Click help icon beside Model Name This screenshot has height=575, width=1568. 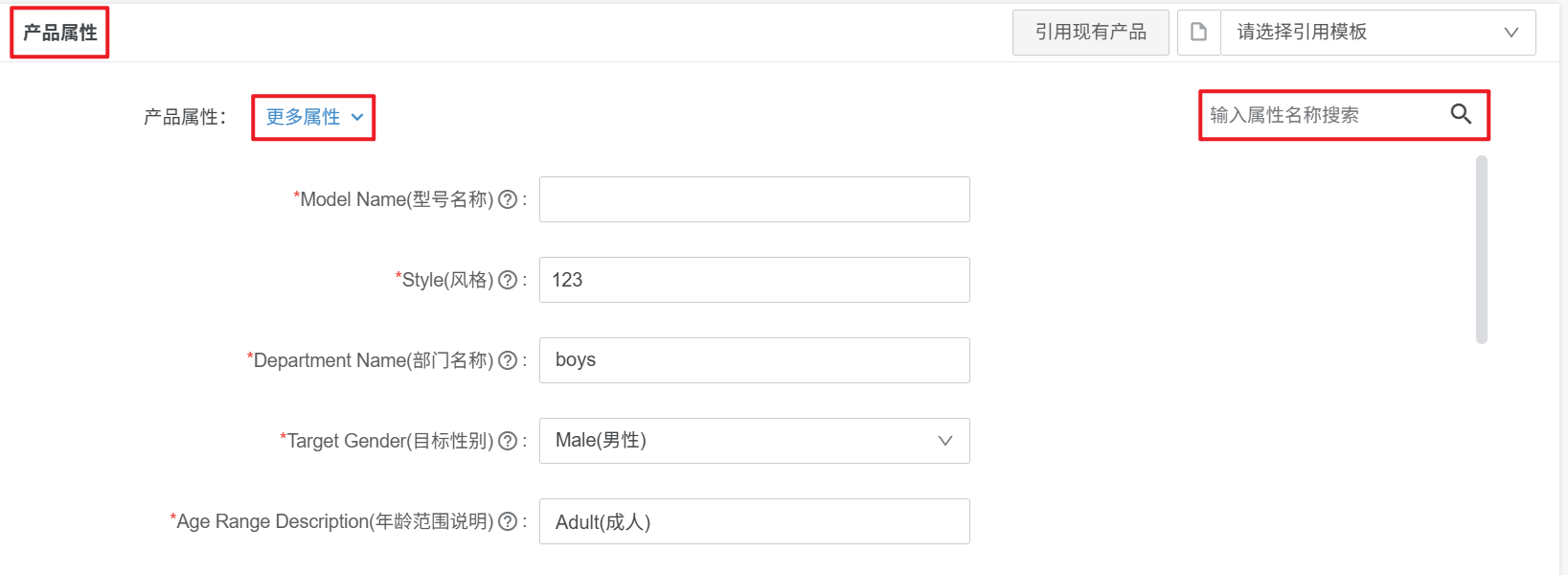tap(509, 199)
